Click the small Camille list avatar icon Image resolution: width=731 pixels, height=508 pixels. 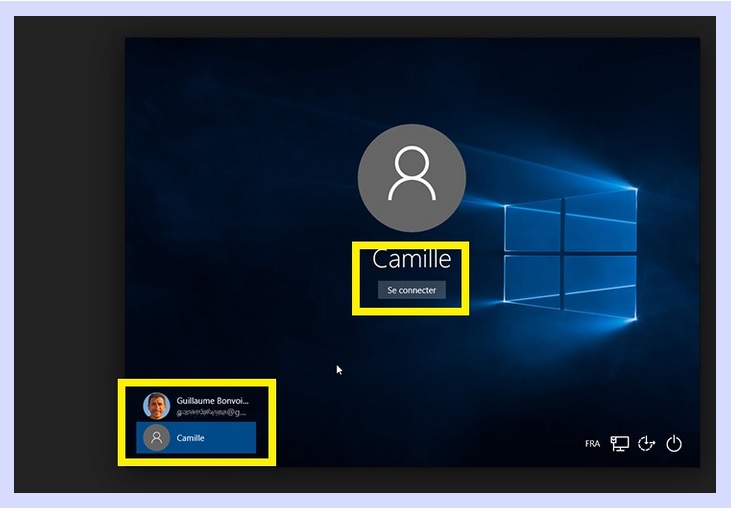157,438
